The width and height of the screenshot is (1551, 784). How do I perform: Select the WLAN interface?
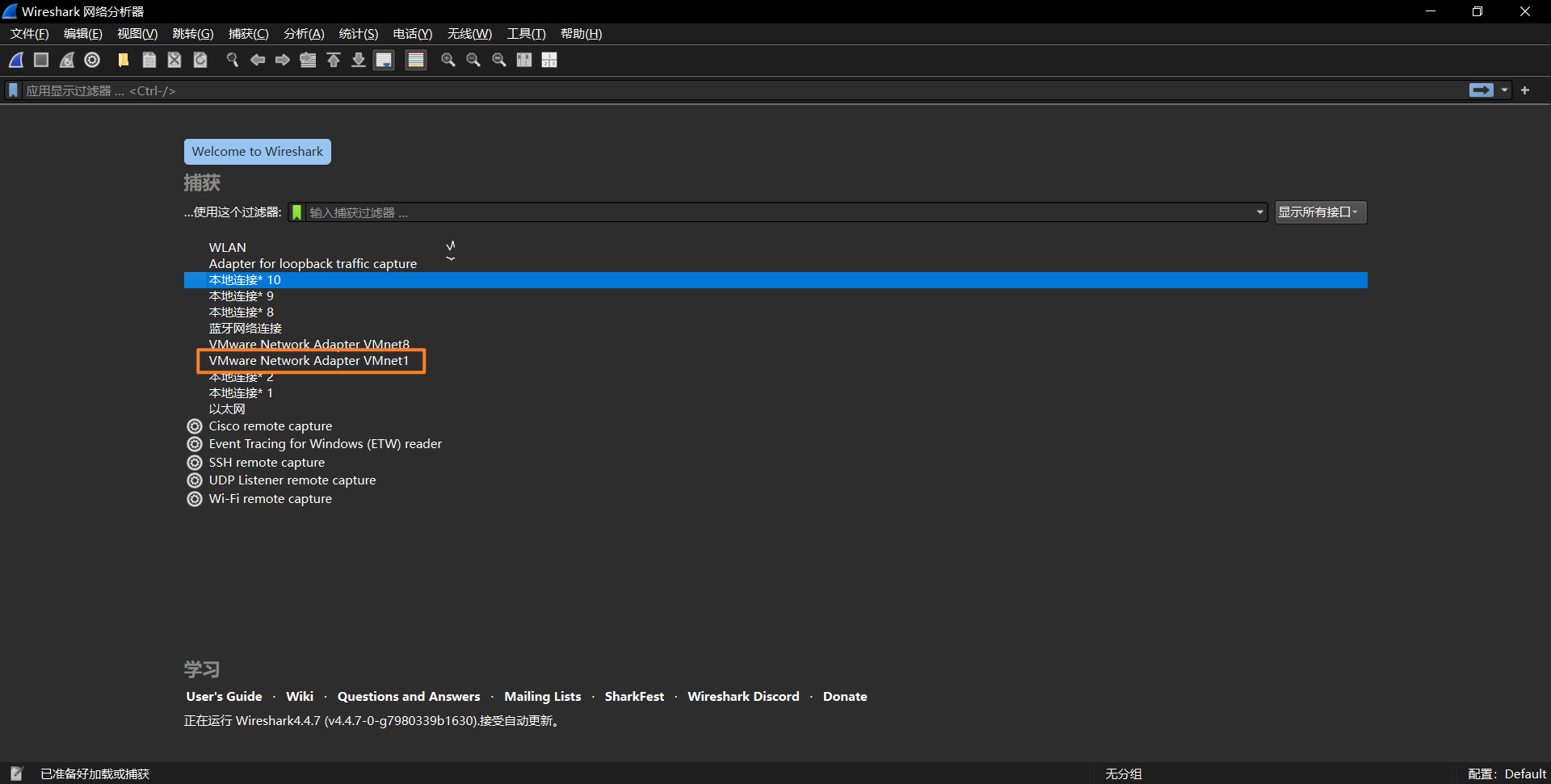[x=775, y=247]
